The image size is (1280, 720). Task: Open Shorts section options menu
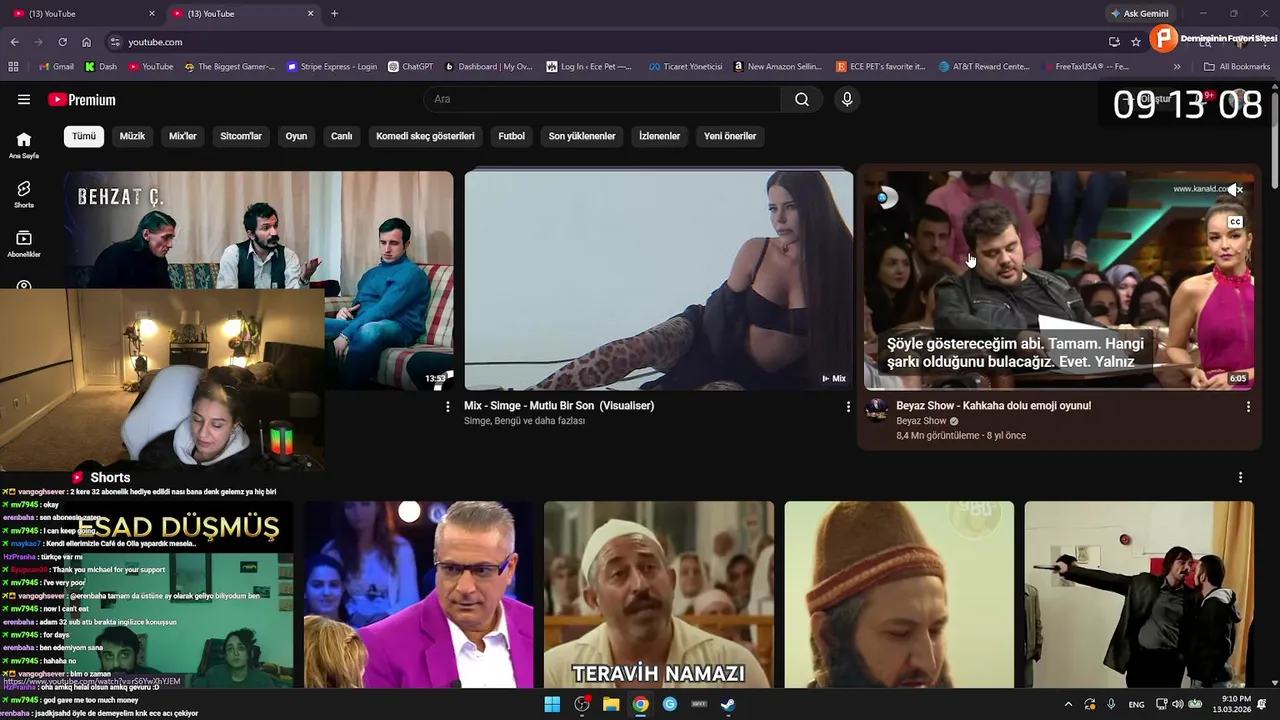point(1240,478)
